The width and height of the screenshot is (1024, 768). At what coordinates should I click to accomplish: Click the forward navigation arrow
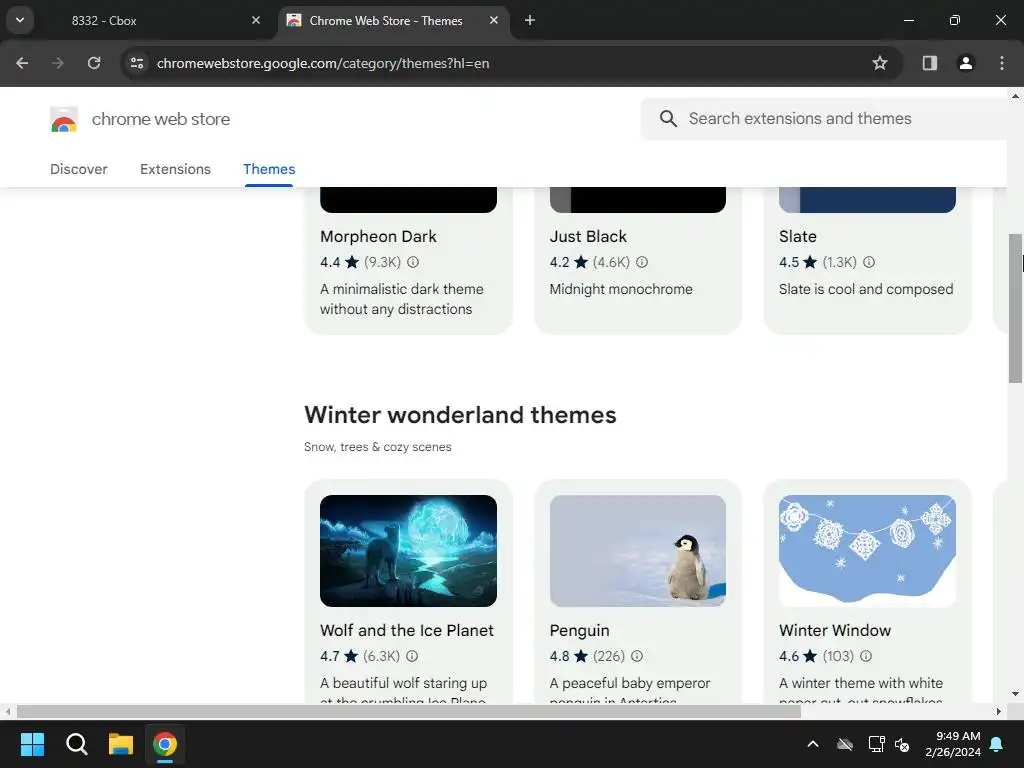(x=58, y=63)
